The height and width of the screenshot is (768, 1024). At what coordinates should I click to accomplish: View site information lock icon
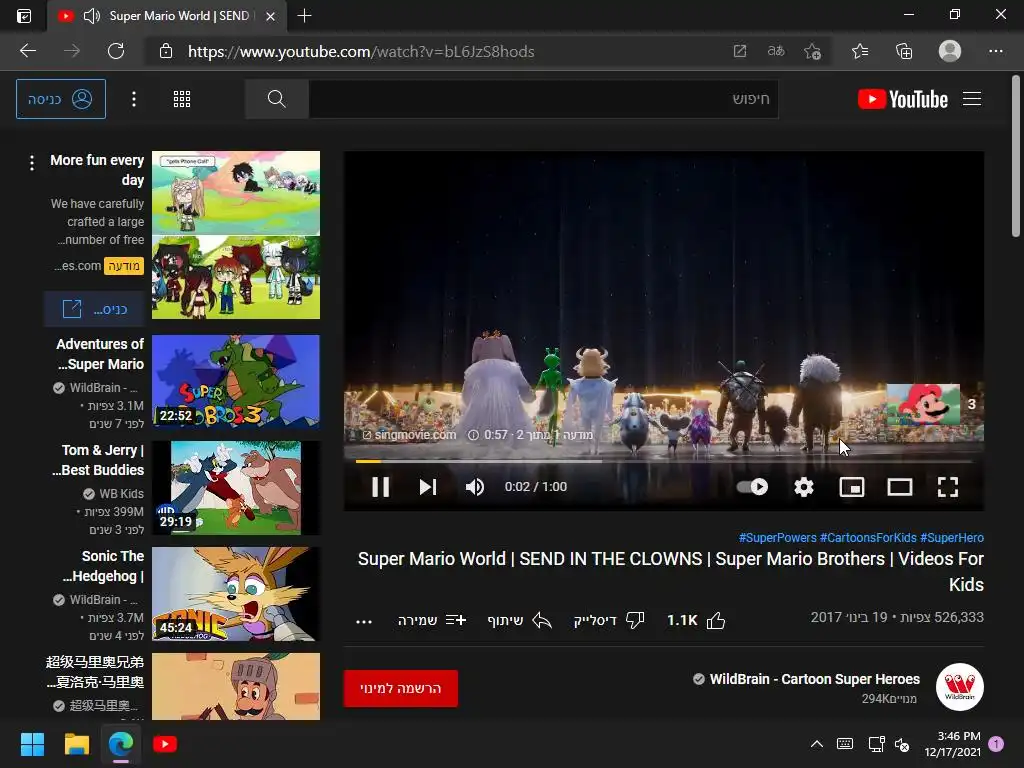tap(166, 51)
